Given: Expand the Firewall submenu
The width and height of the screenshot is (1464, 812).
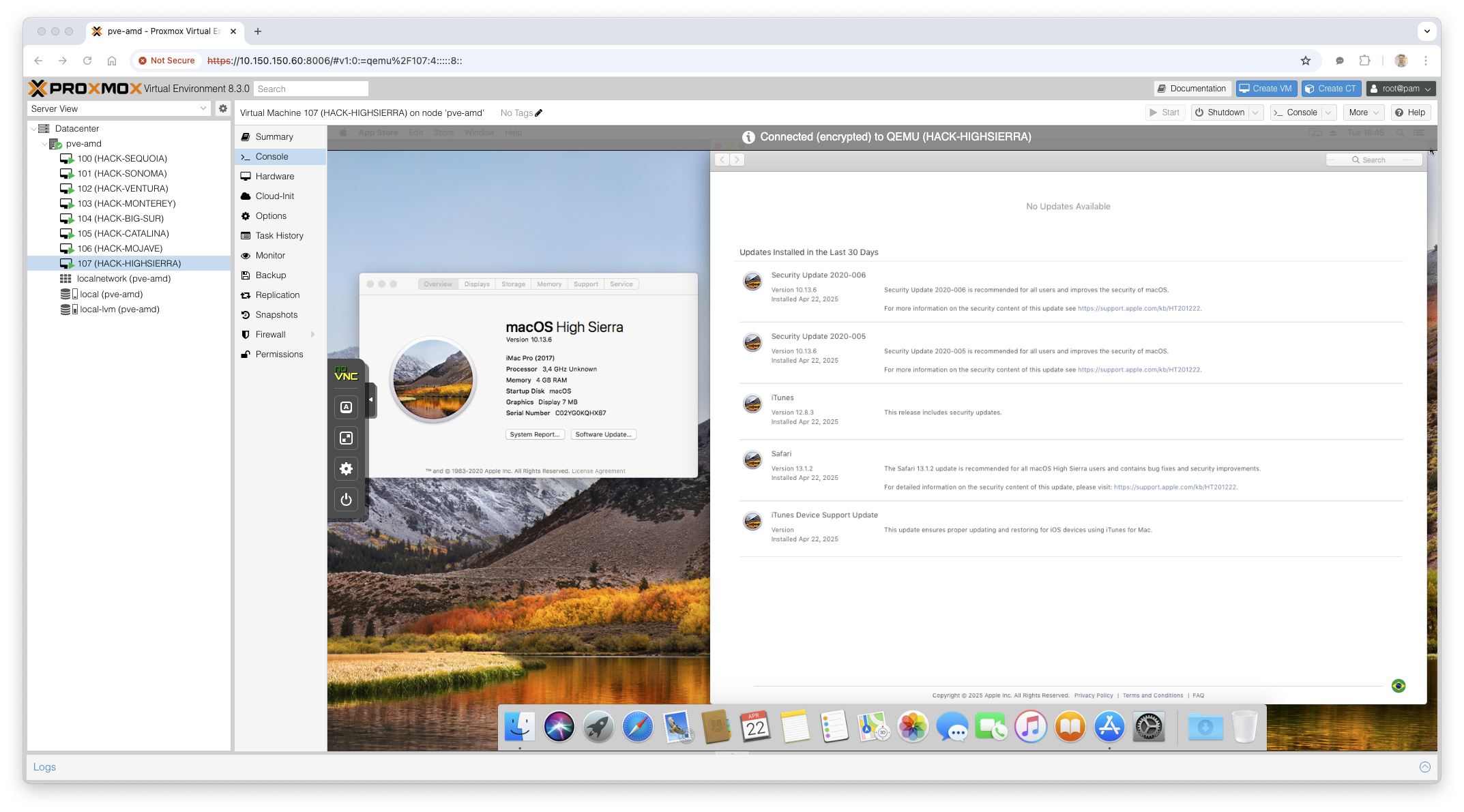Looking at the screenshot, I should pos(312,334).
